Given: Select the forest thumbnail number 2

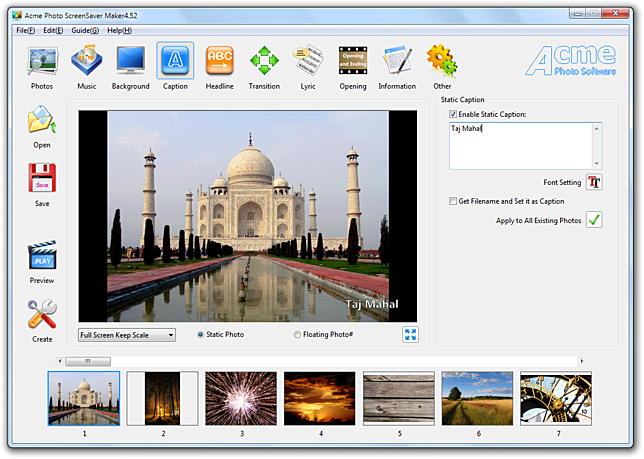Looking at the screenshot, I should coord(162,398).
